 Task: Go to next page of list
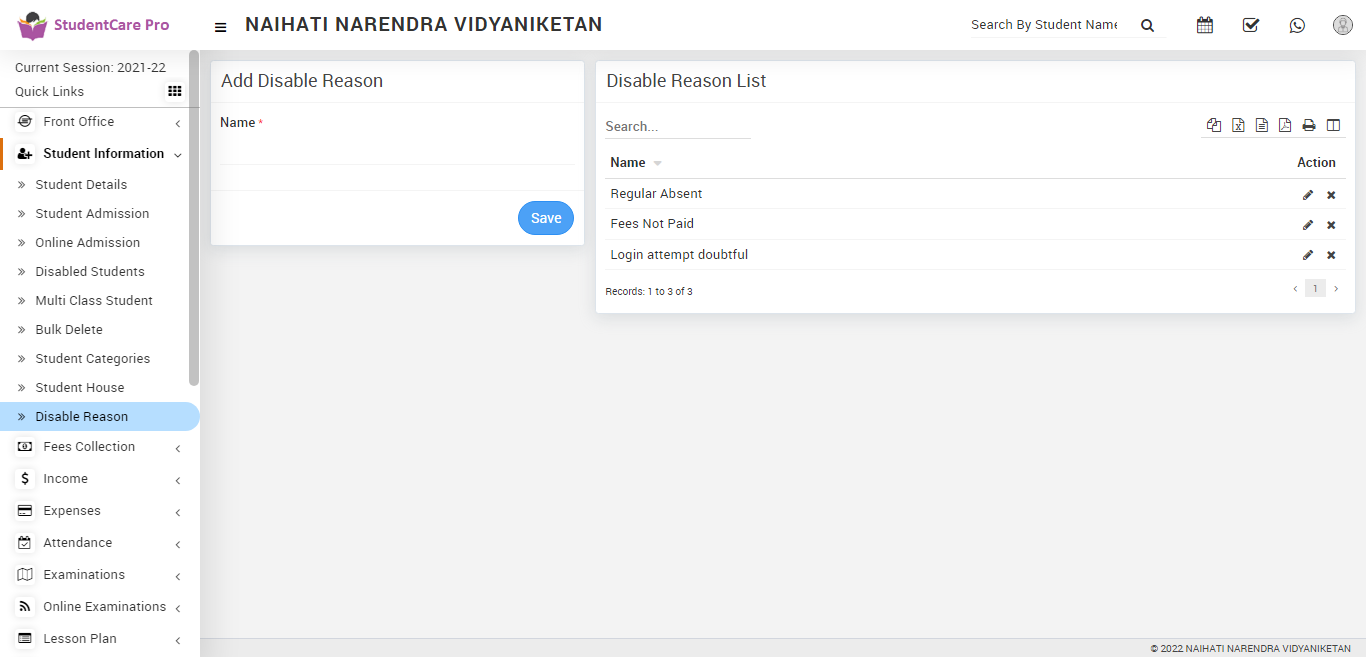pos(1336,288)
